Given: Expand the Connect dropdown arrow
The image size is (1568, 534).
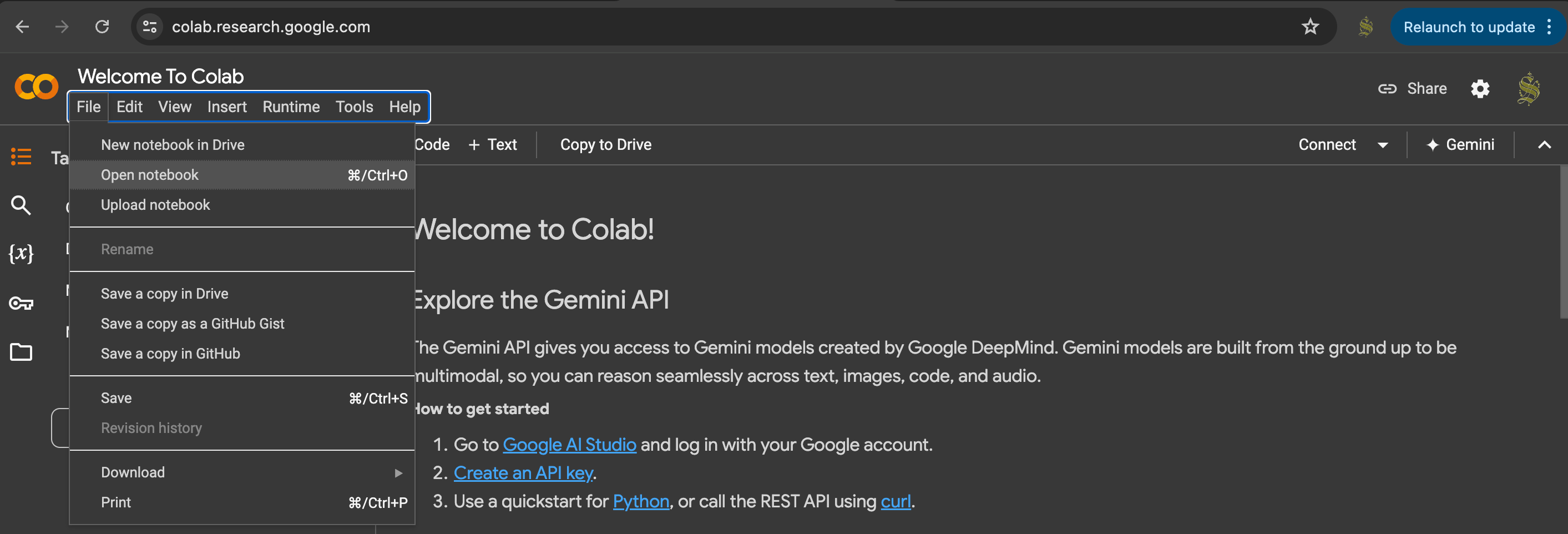Looking at the screenshot, I should pyautogui.click(x=1382, y=145).
